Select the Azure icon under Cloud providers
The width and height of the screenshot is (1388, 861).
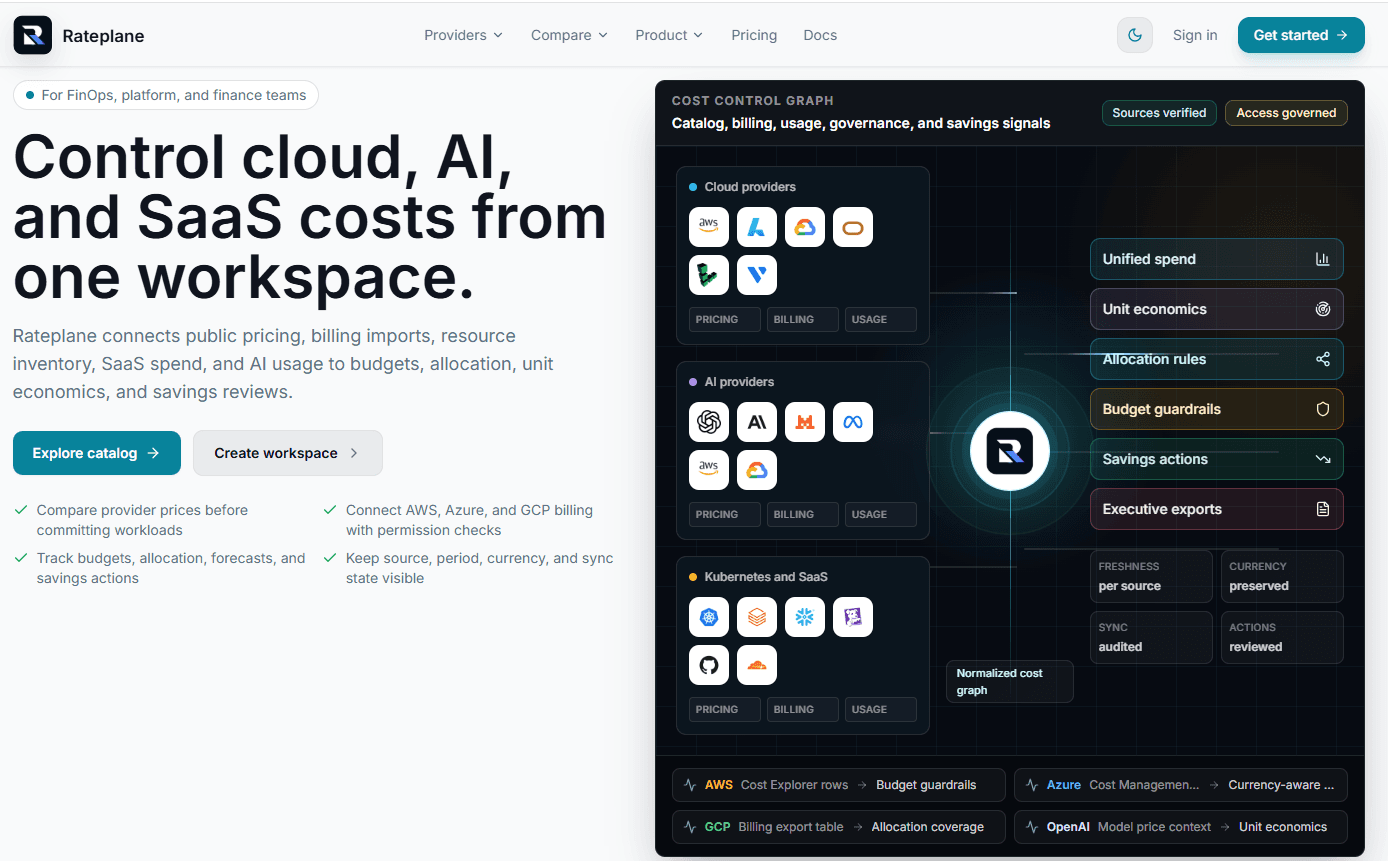[757, 227]
